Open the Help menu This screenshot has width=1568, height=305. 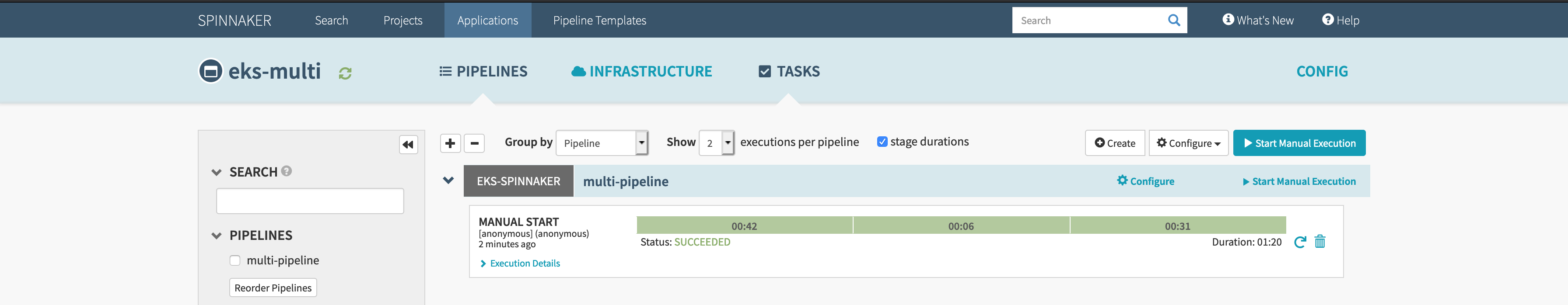pyautogui.click(x=1340, y=20)
